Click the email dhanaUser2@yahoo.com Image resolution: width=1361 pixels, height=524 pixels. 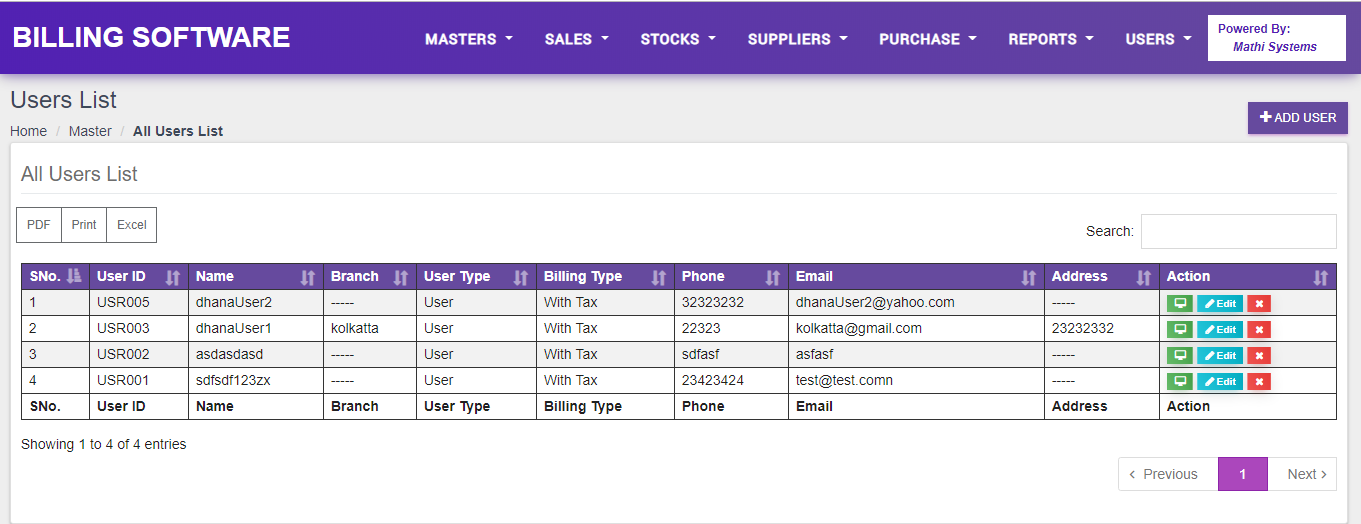click(875, 302)
